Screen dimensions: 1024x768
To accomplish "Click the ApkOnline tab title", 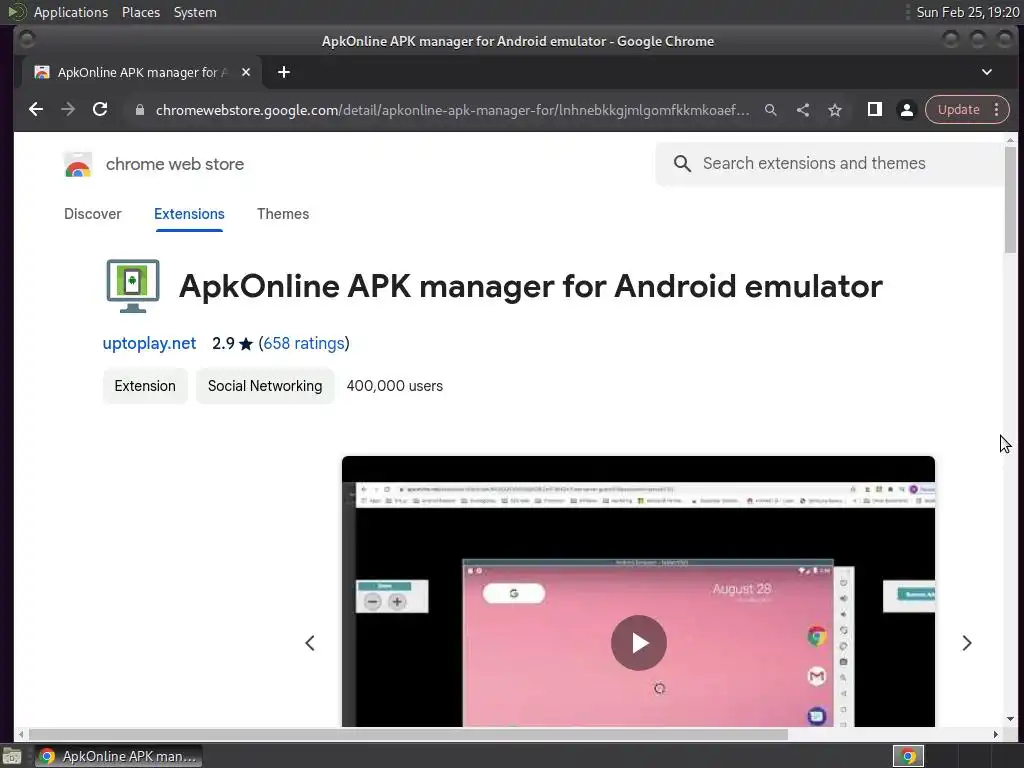I will [x=142, y=72].
